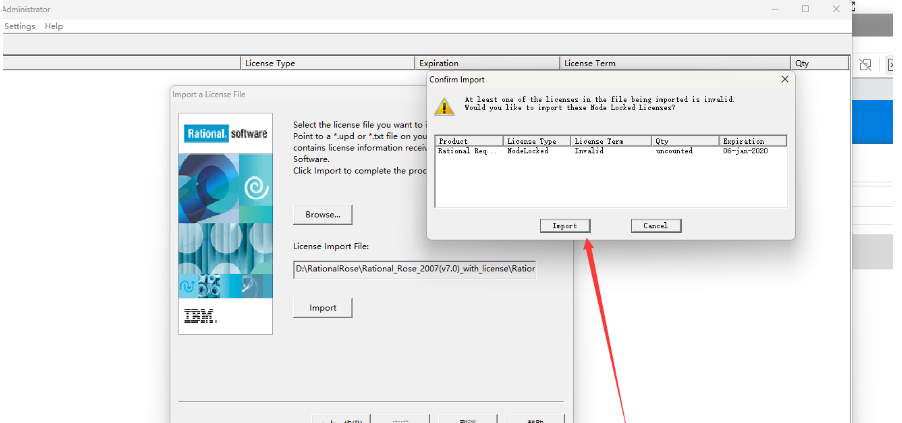Click Import button below License Import File field
This screenshot has height=423, width=902.
coord(323,307)
